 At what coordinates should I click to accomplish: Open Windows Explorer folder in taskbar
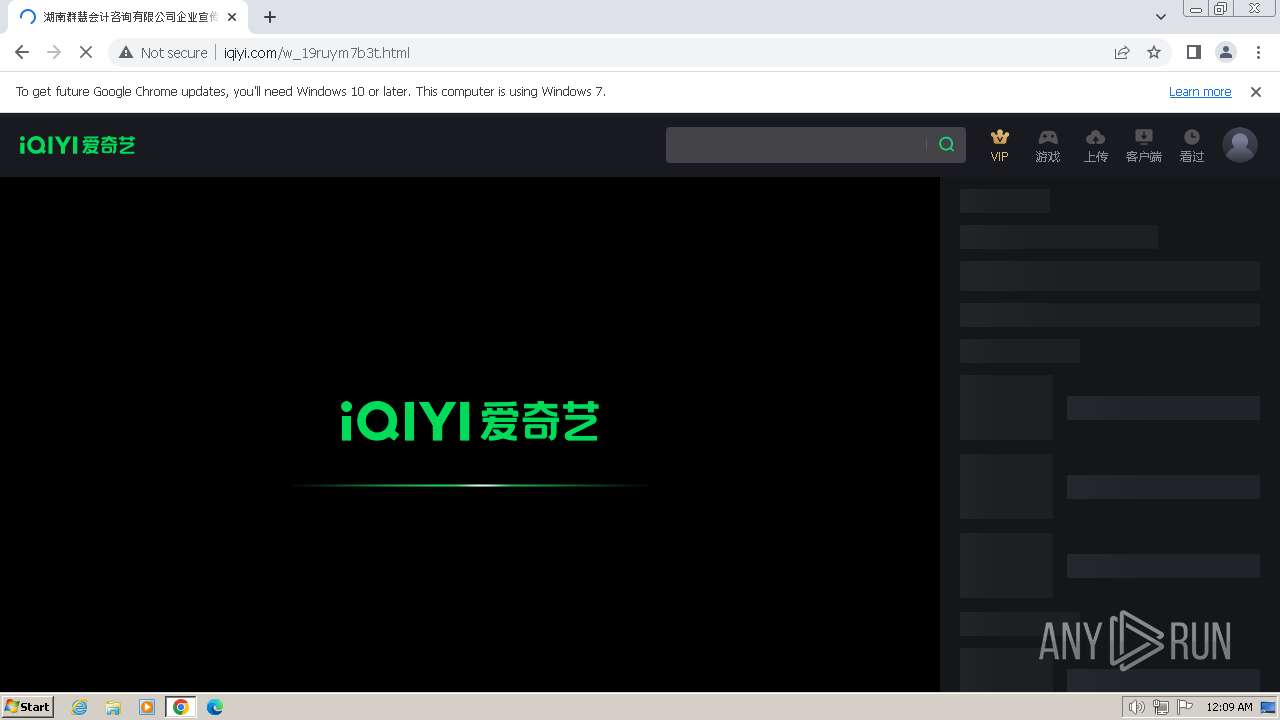click(x=113, y=707)
